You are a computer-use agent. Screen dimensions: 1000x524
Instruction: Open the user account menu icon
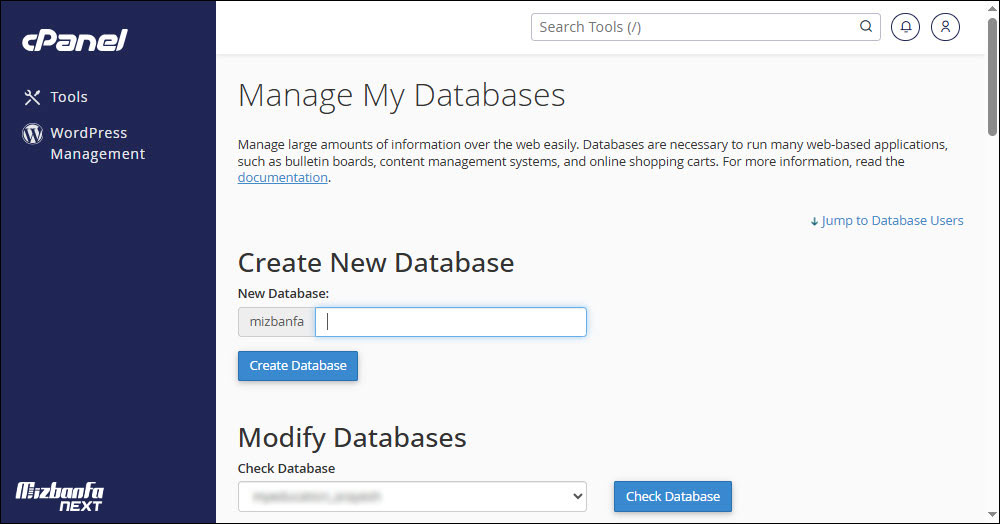click(x=945, y=27)
